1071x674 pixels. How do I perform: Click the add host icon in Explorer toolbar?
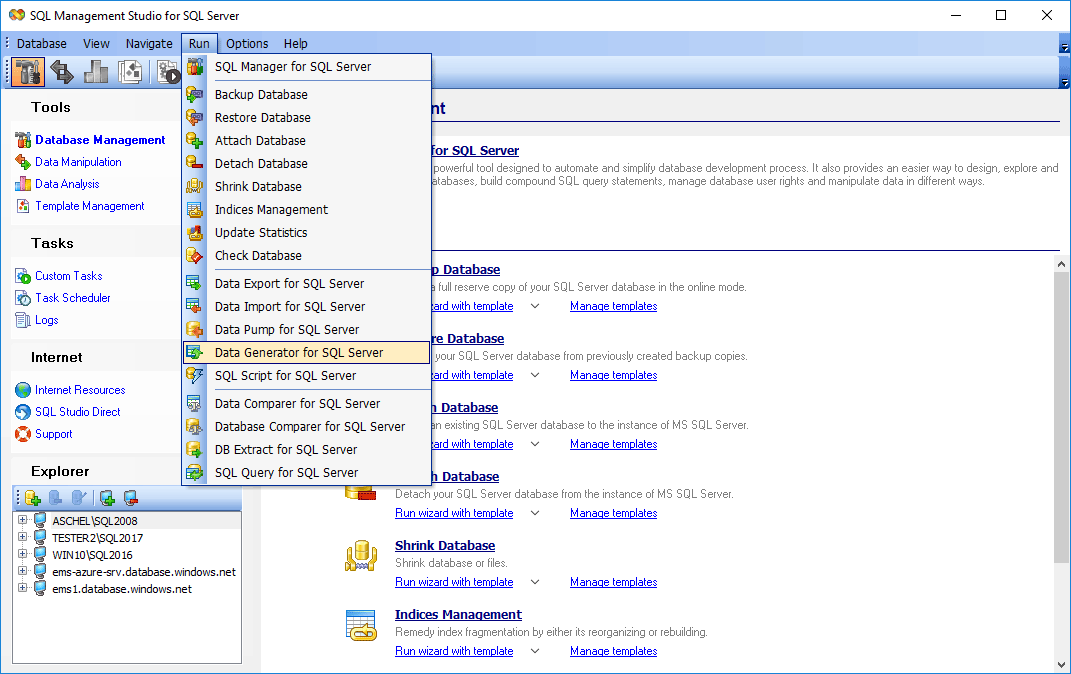pos(107,498)
